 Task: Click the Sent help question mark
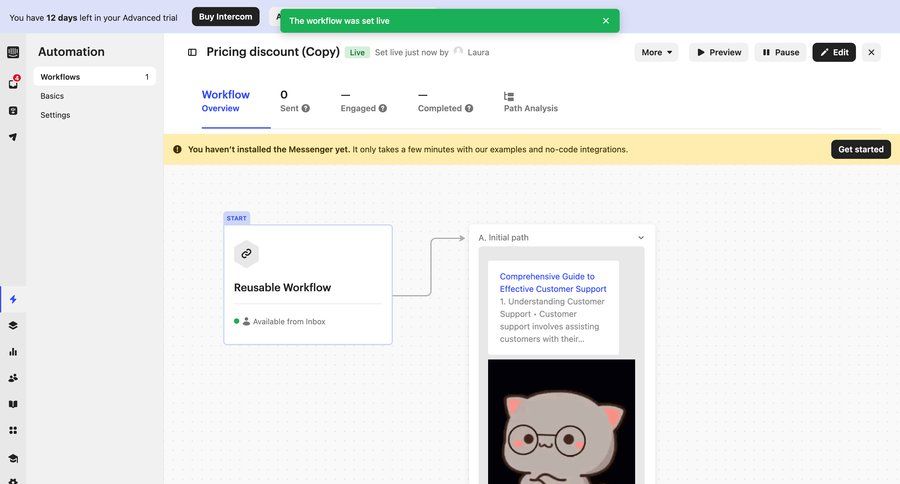tap(306, 108)
